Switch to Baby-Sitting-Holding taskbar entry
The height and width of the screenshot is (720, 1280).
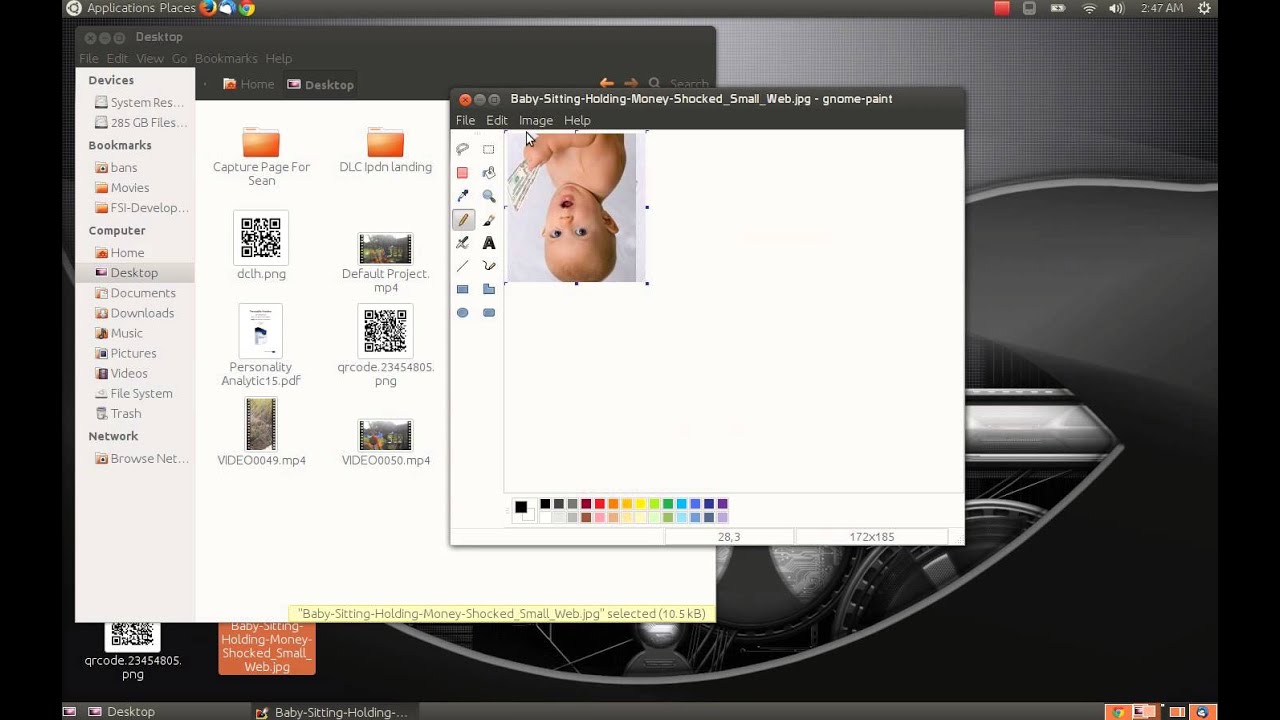[332, 712]
